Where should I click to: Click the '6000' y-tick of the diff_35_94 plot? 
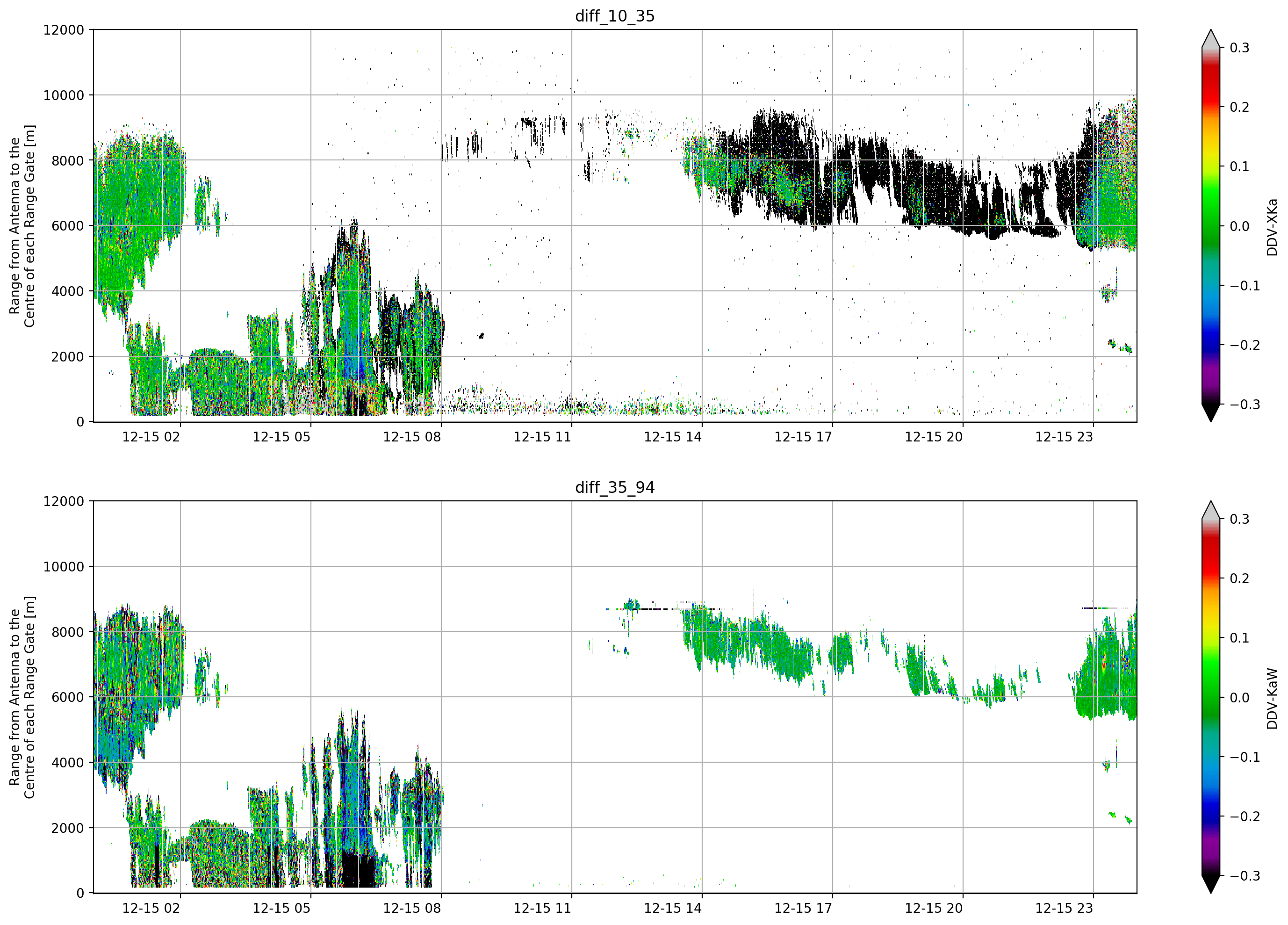tap(68, 698)
